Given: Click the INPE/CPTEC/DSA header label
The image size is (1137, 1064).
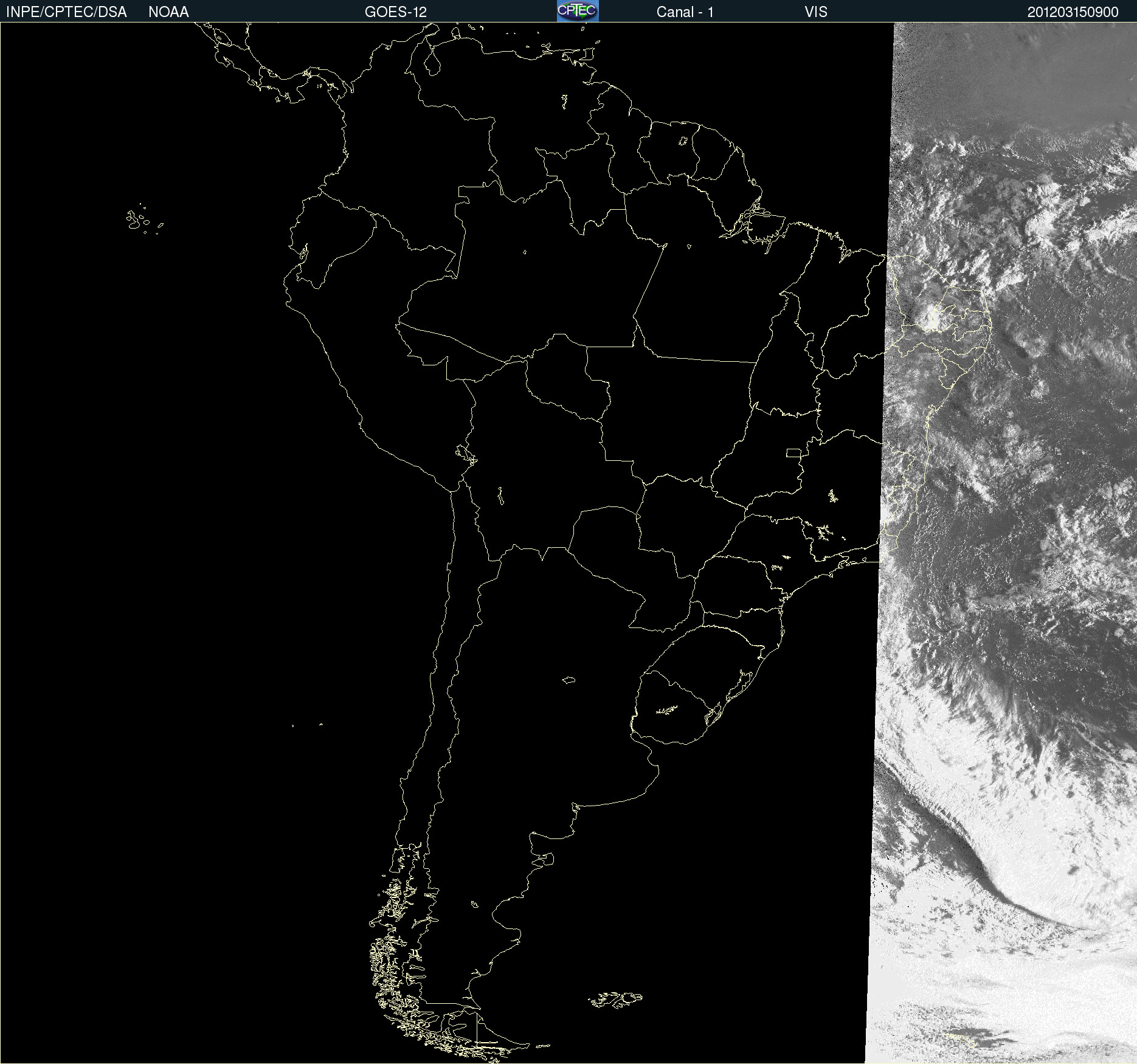Looking at the screenshot, I should pos(66,12).
